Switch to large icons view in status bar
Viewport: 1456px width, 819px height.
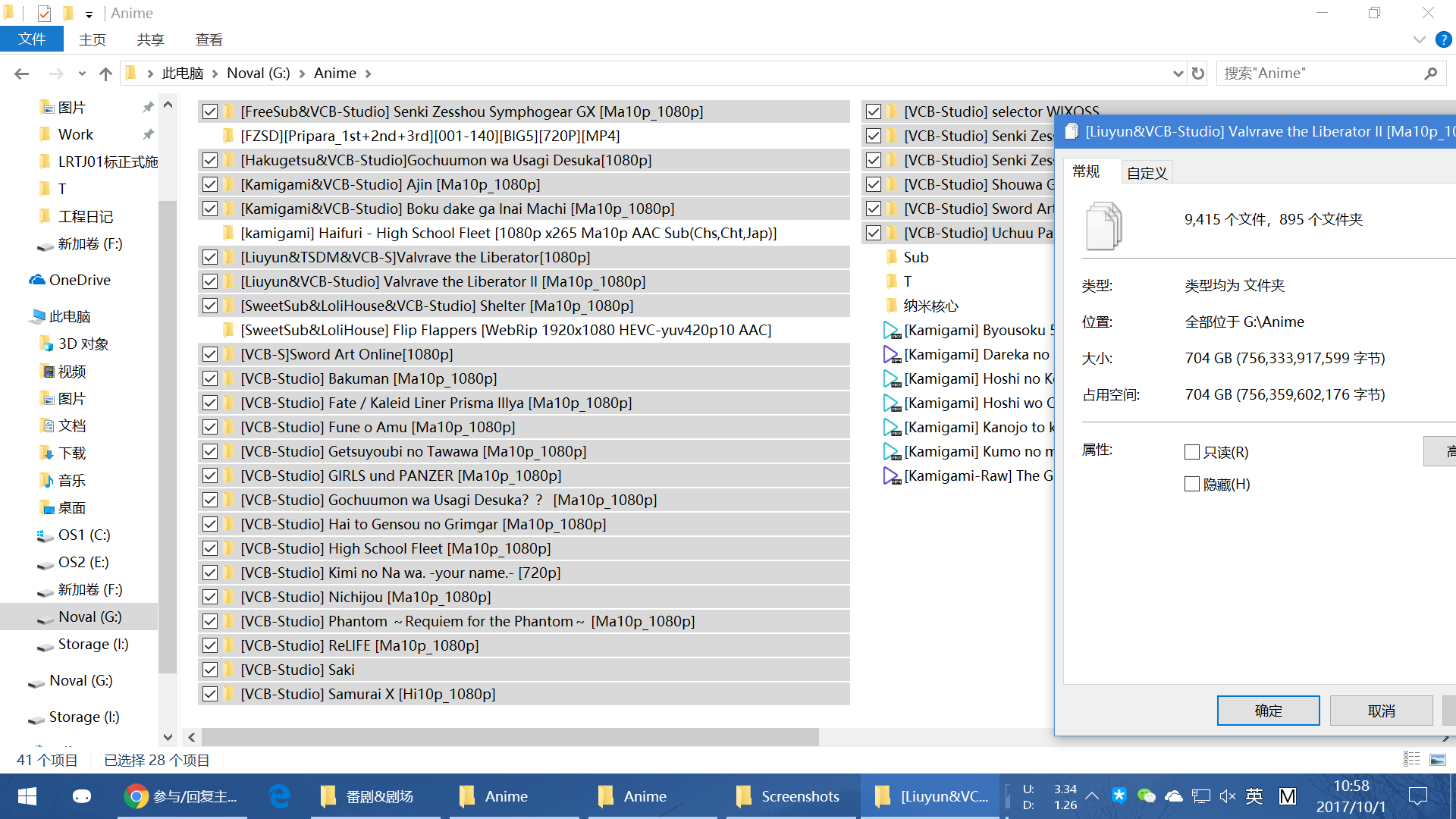tap(1438, 759)
